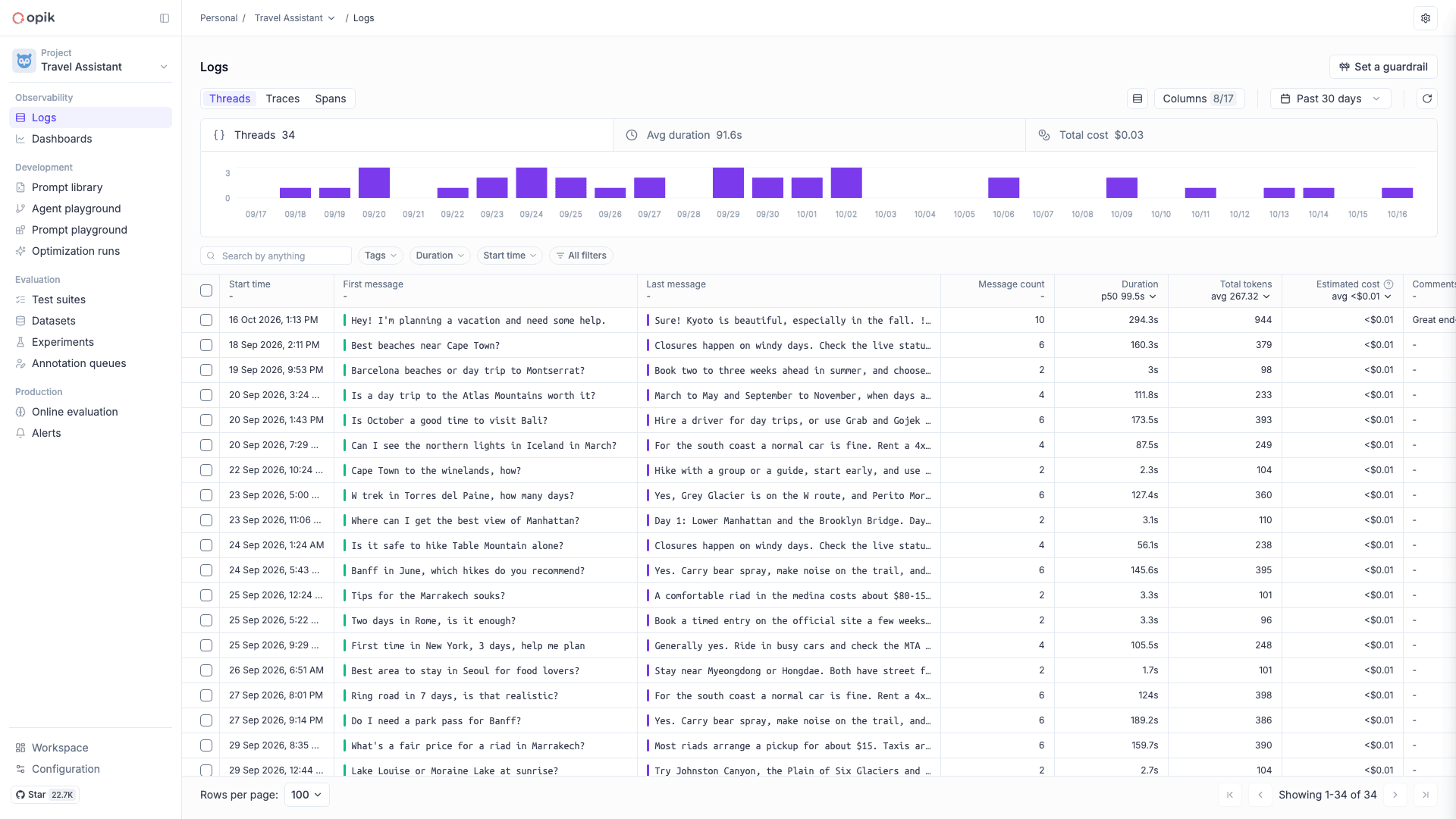Screen dimensions: 1456x819
Task: Open Alerts page
Action: [x=91, y=433]
